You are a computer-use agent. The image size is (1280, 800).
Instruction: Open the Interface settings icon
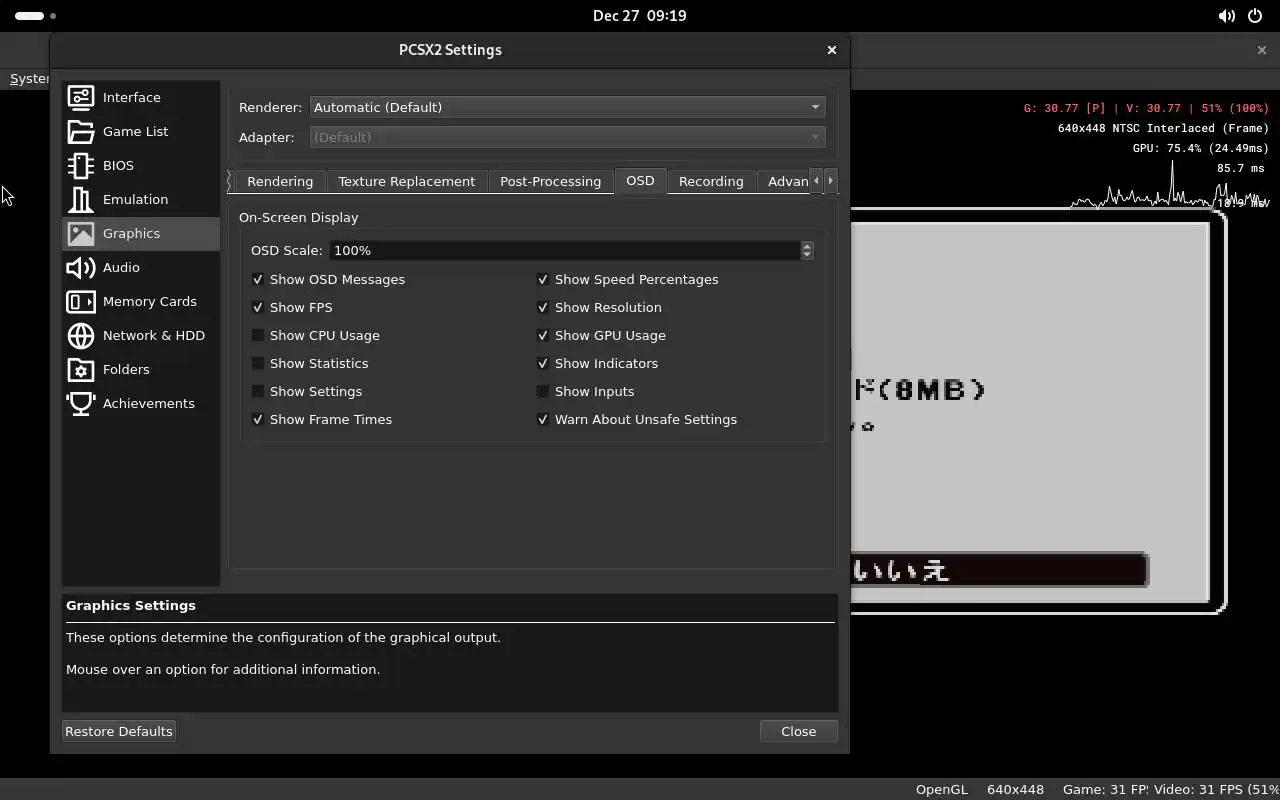tap(81, 97)
